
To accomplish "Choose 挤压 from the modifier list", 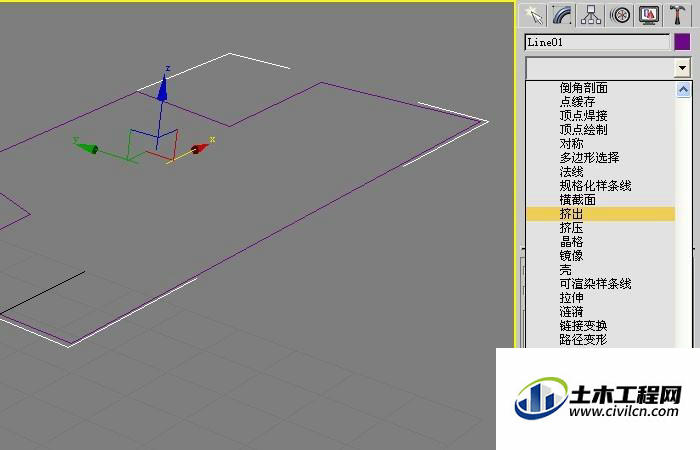I will click(x=571, y=228).
